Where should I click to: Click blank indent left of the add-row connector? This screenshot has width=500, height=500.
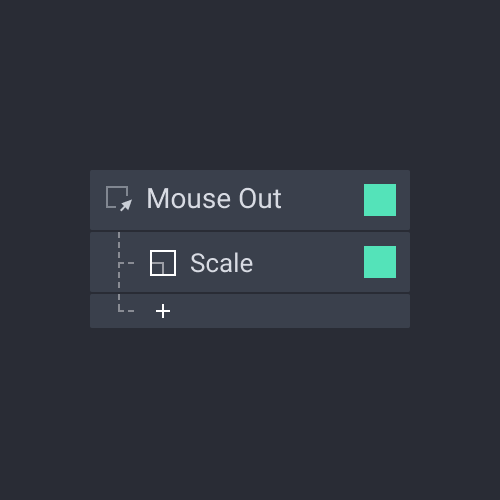103,311
